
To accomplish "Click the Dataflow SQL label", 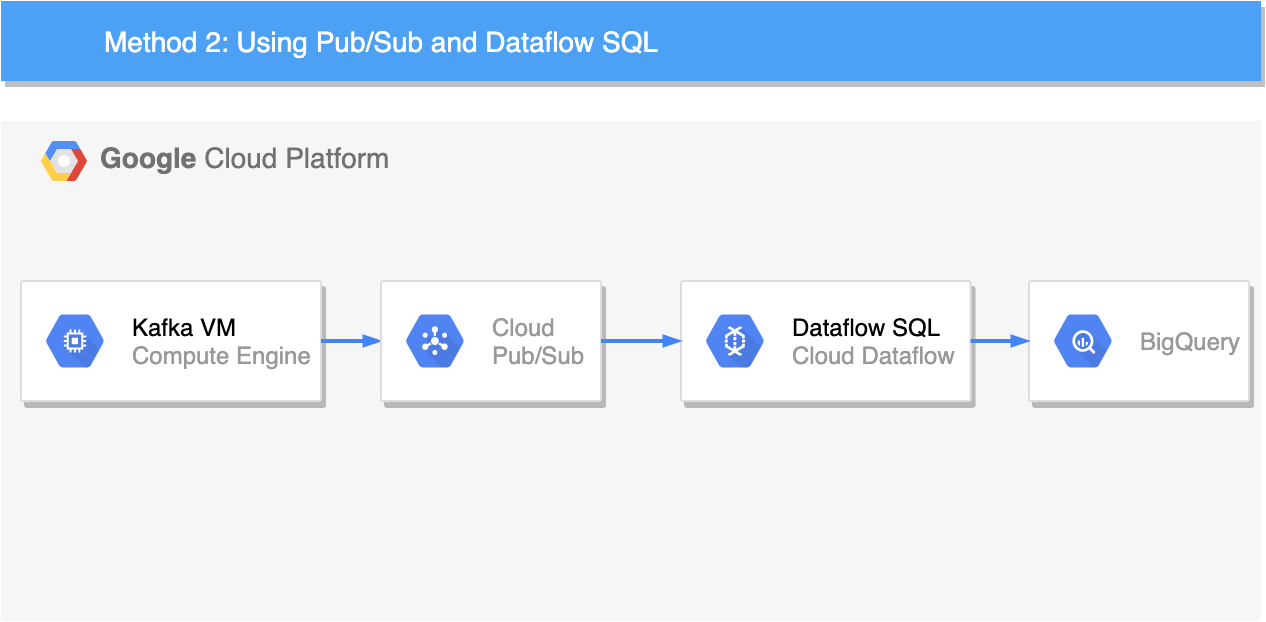I will pos(866,327).
